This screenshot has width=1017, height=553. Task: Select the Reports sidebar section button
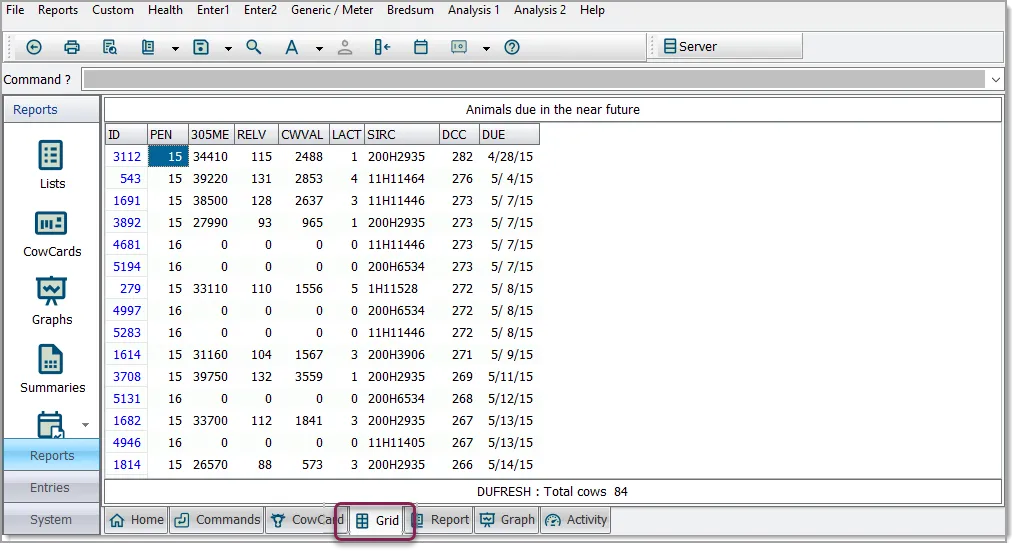click(52, 456)
